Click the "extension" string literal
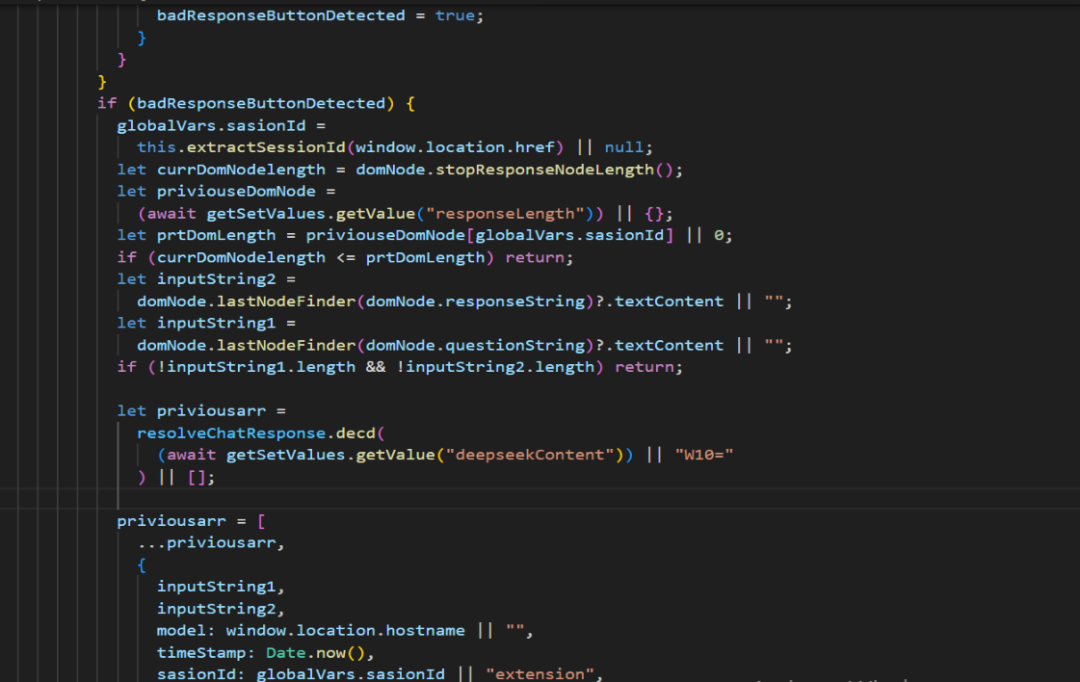Viewport: 1080px width, 682px height. click(540, 674)
